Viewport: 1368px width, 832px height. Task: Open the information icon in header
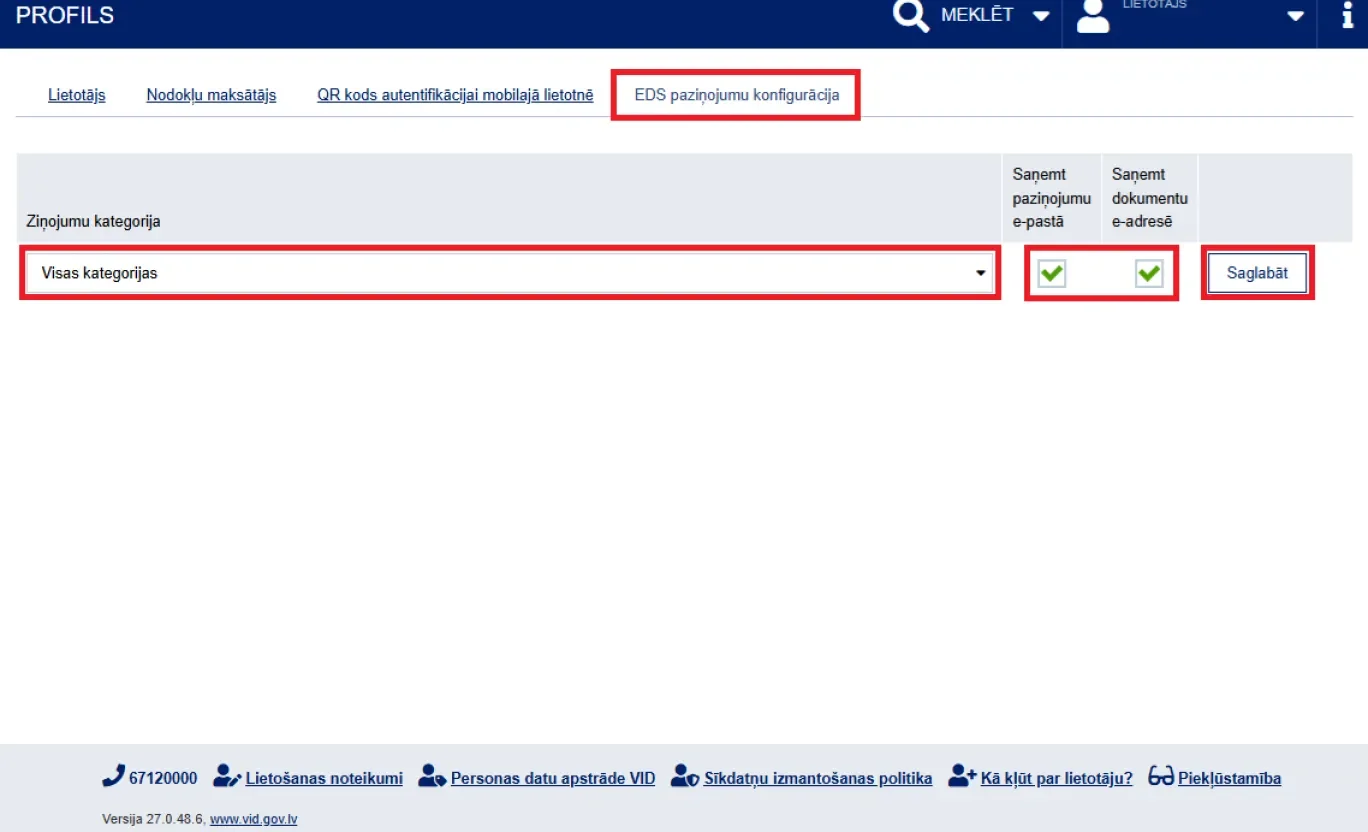[x=1347, y=16]
